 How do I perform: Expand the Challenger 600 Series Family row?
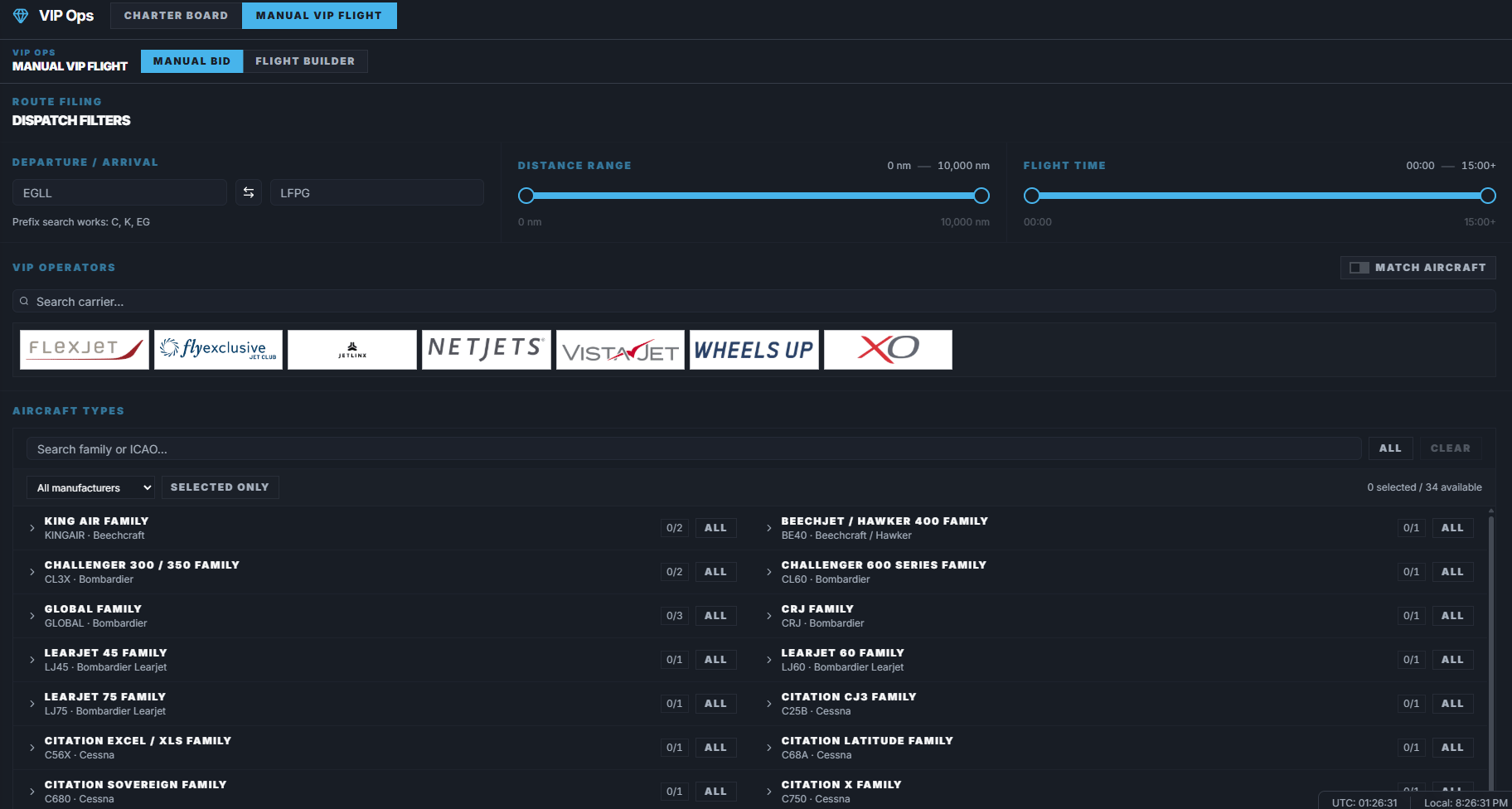coord(769,572)
